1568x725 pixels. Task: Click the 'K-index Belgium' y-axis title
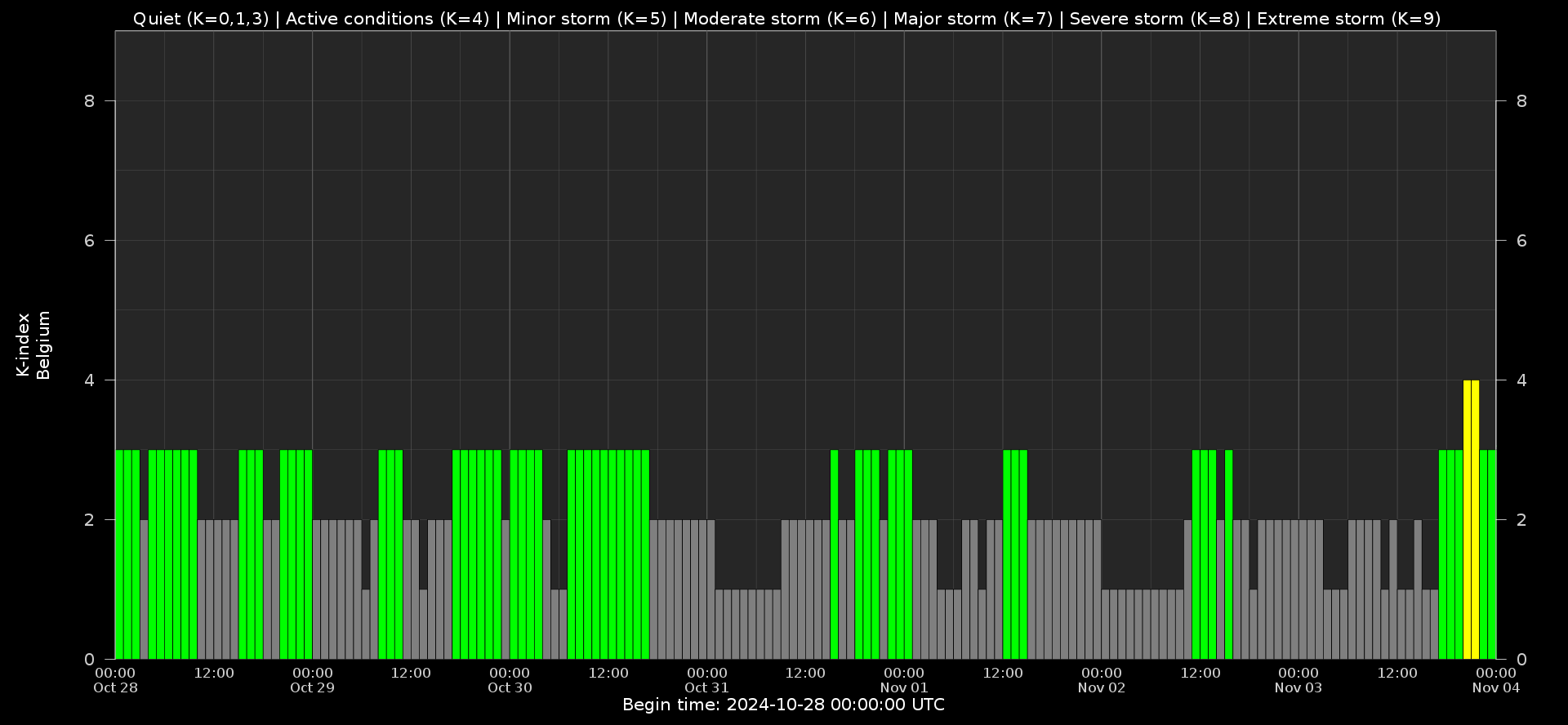pos(33,345)
